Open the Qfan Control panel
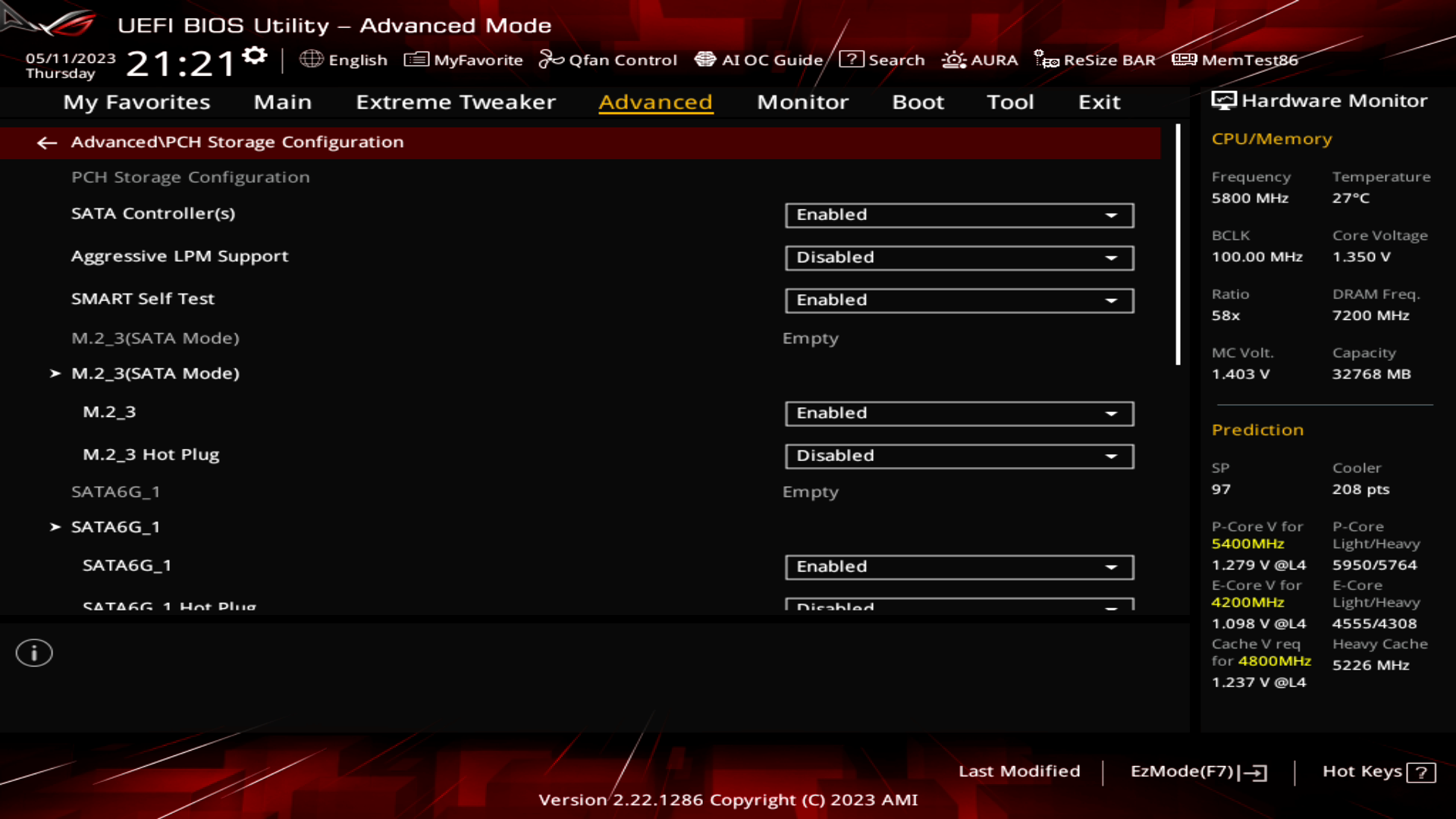 [608, 60]
